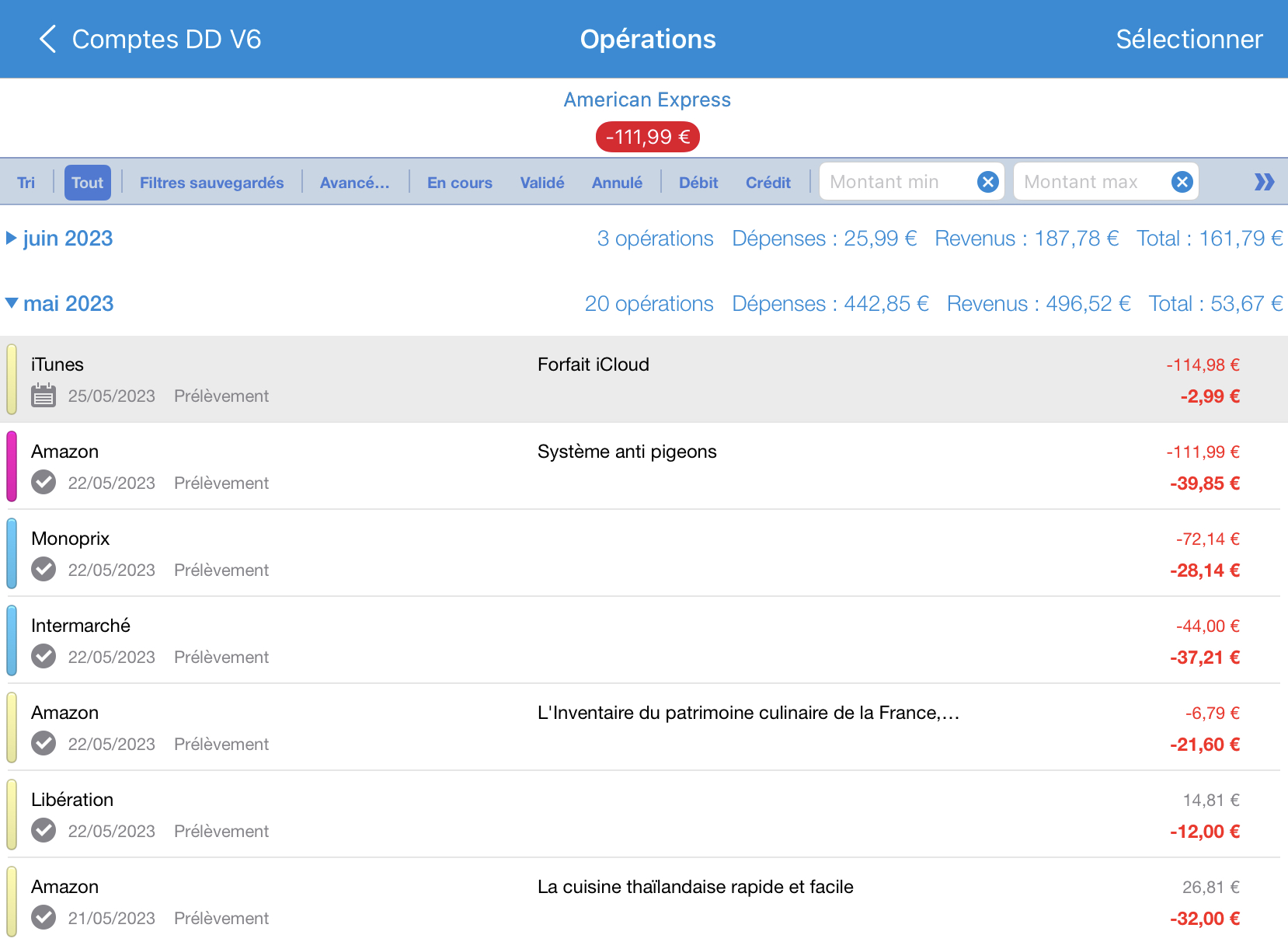Image resolution: width=1288 pixels, height=942 pixels.
Task: Show more filters with double chevron
Action: point(1264,182)
